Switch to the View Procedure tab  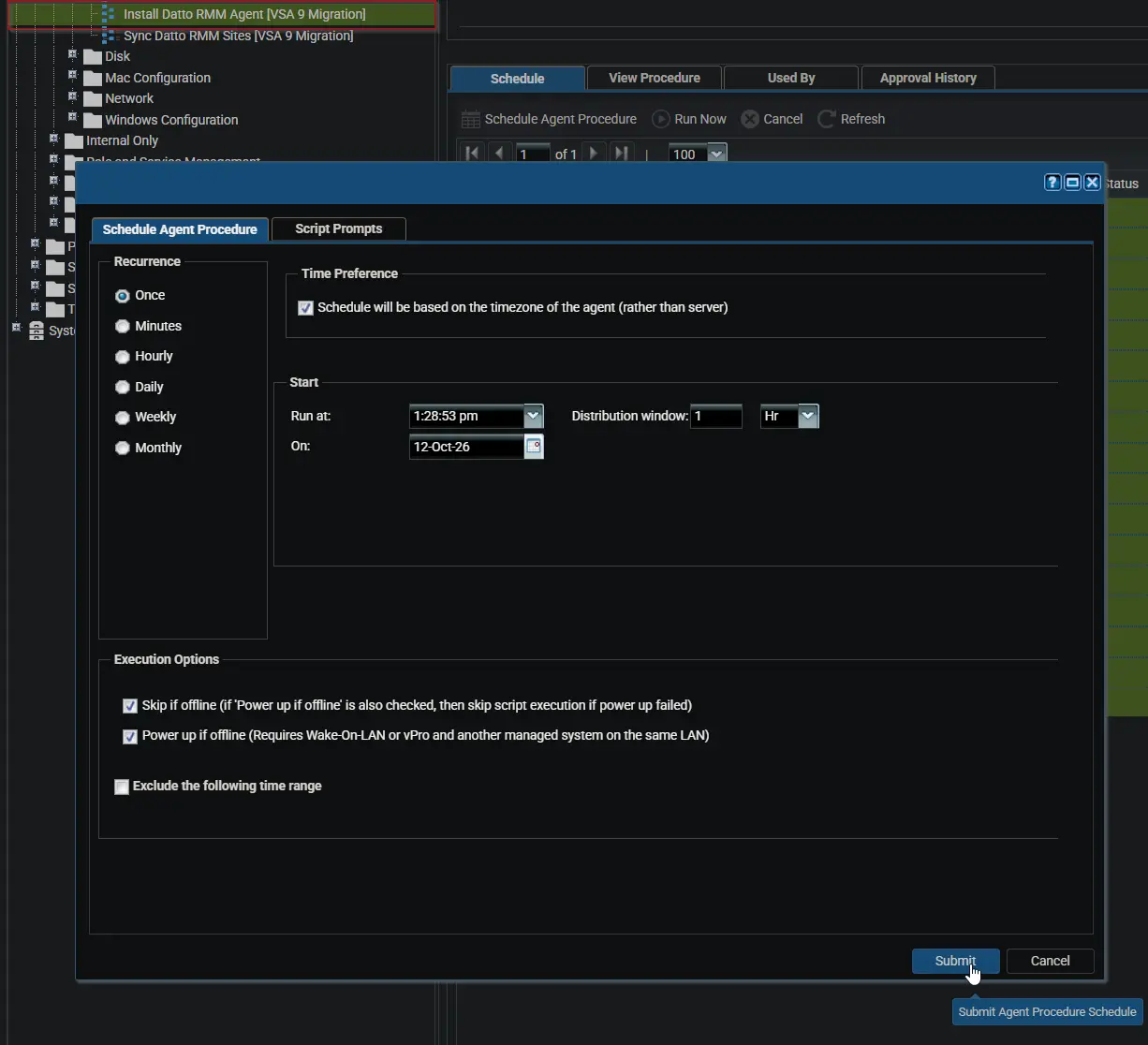pyautogui.click(x=655, y=78)
